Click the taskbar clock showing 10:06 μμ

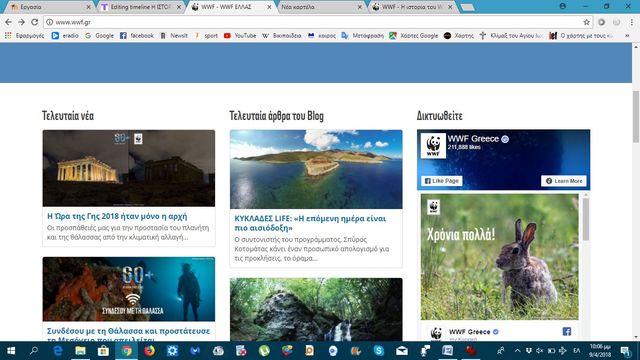tap(600, 351)
